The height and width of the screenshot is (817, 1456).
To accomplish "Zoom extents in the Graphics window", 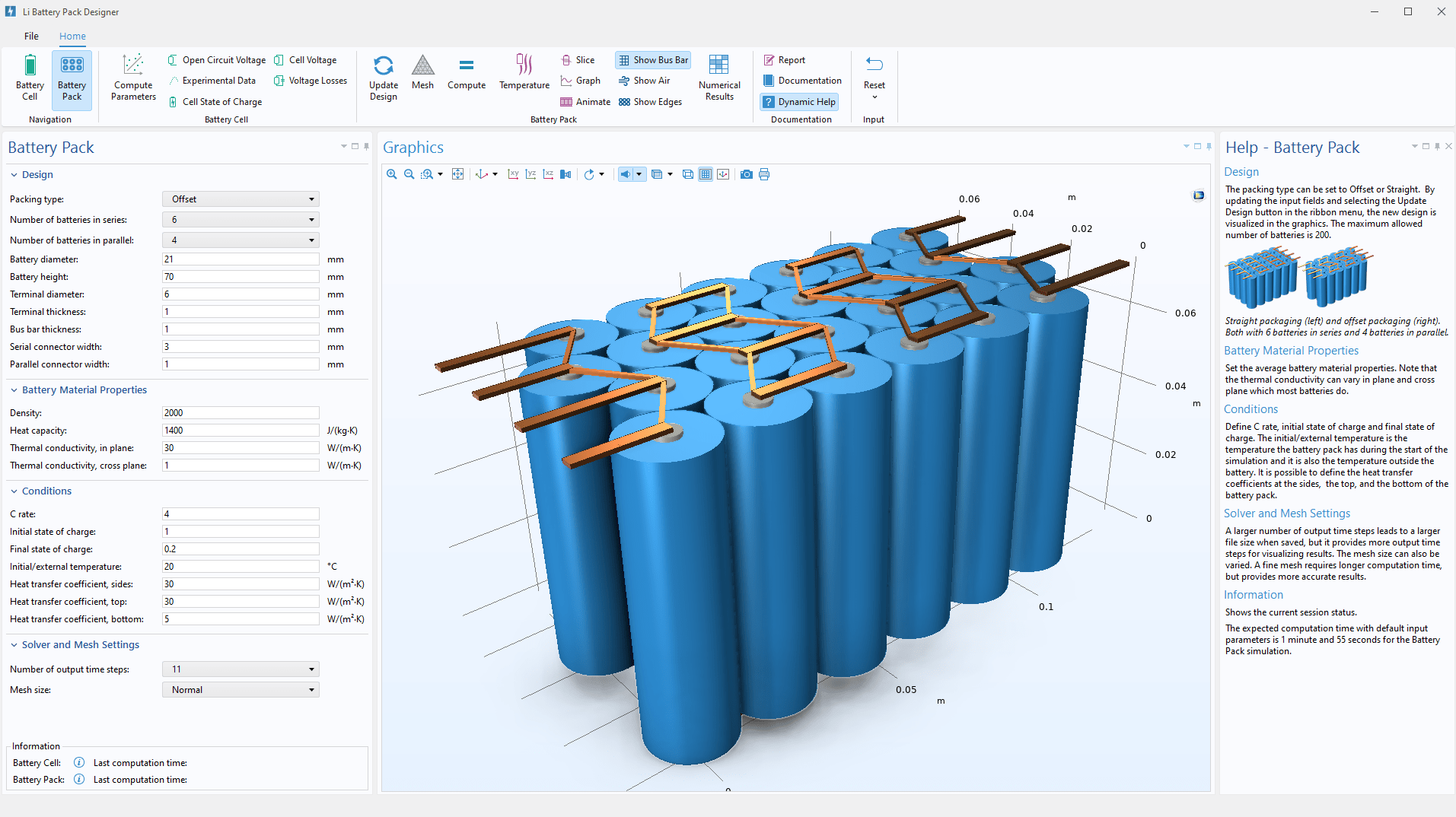I will [457, 174].
